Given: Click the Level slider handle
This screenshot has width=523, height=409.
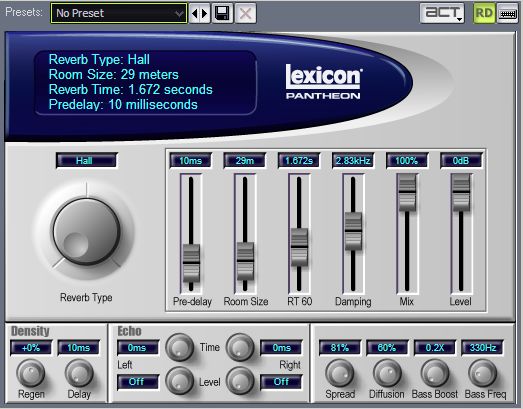Looking at the screenshot, I should [461, 192].
